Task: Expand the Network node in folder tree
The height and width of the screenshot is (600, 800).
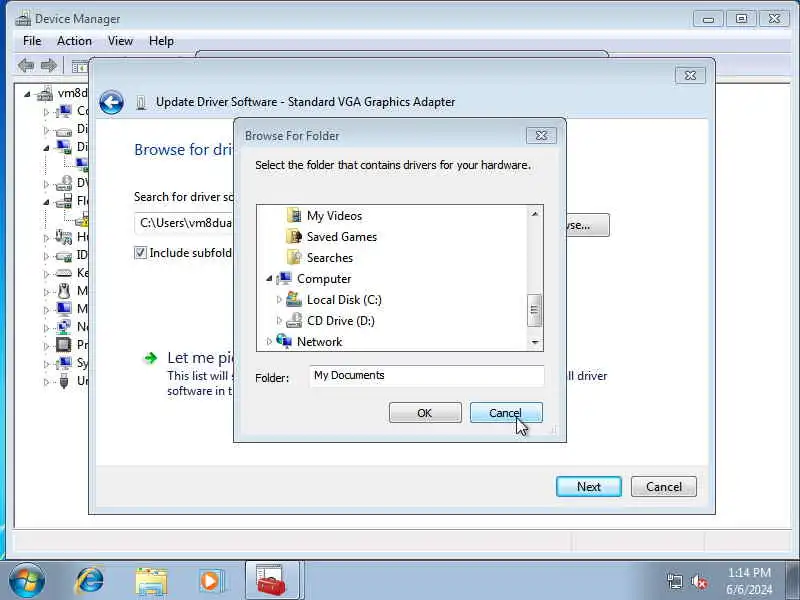Action: (x=269, y=341)
